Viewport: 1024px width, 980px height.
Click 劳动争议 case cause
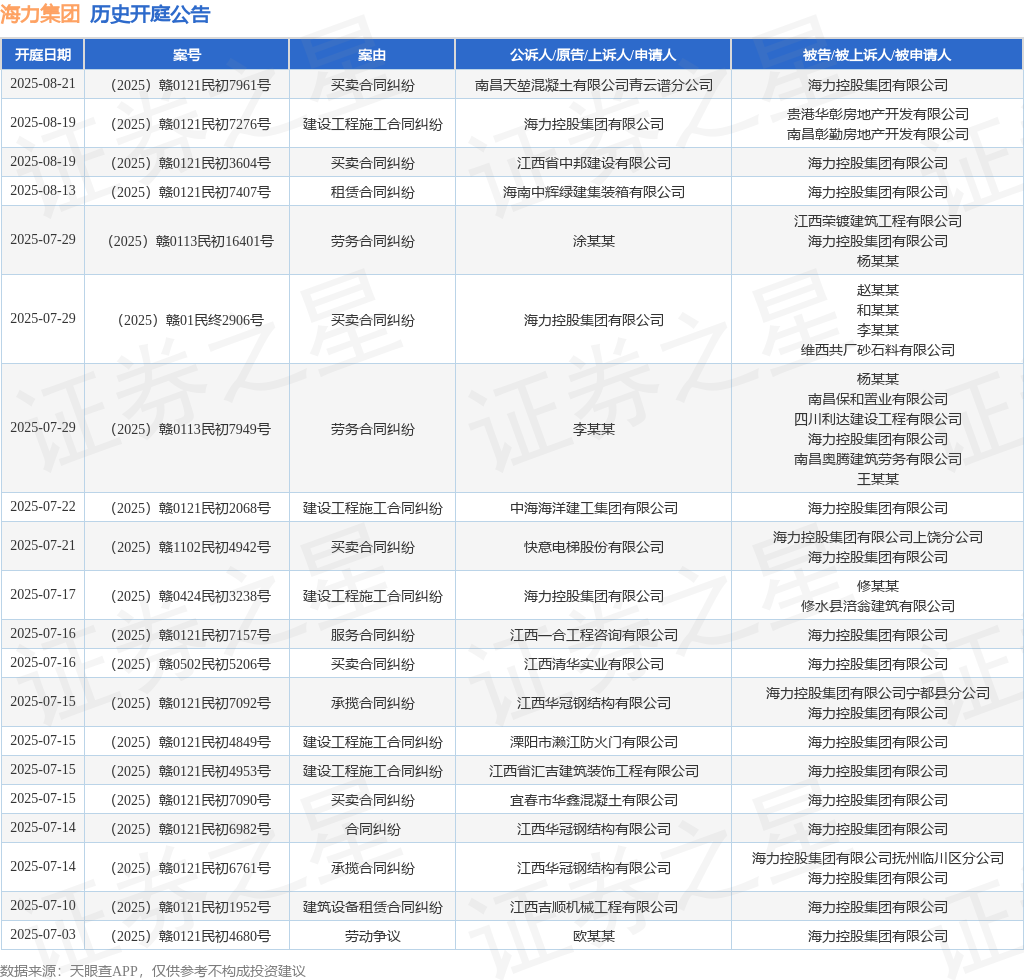click(372, 936)
